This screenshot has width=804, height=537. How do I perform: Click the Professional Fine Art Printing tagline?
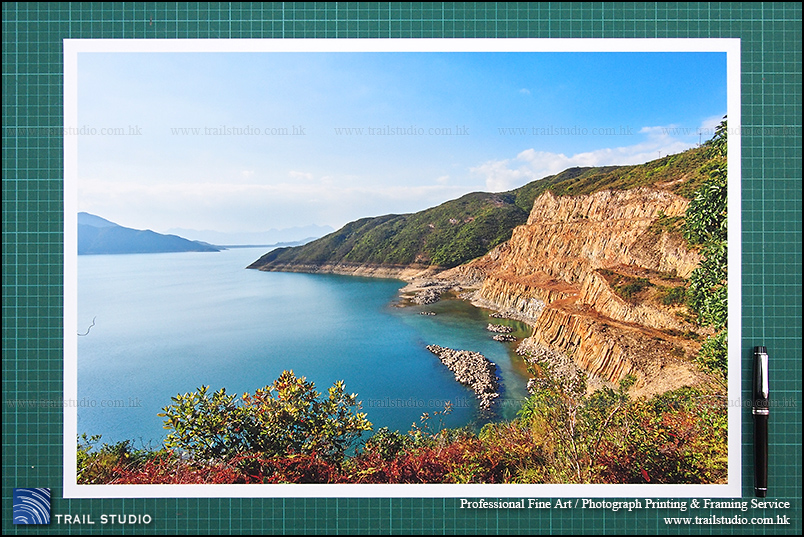(x=624, y=504)
